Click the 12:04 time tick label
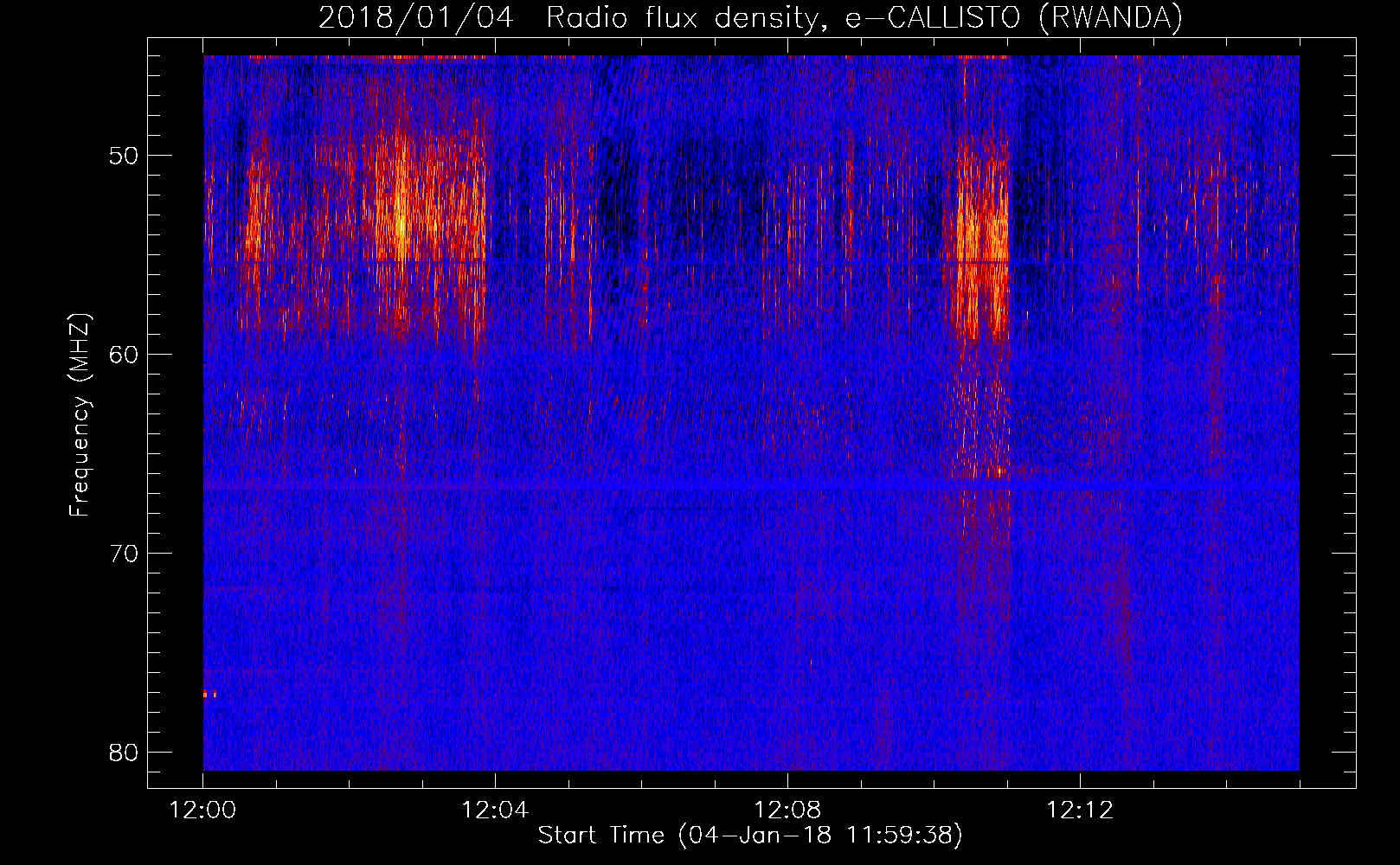Image resolution: width=1400 pixels, height=865 pixels. 495,811
